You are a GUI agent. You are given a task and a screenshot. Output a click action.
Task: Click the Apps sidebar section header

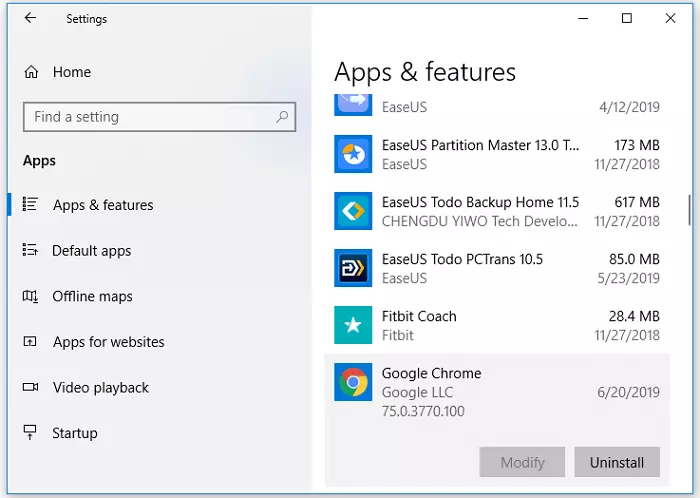(x=39, y=161)
